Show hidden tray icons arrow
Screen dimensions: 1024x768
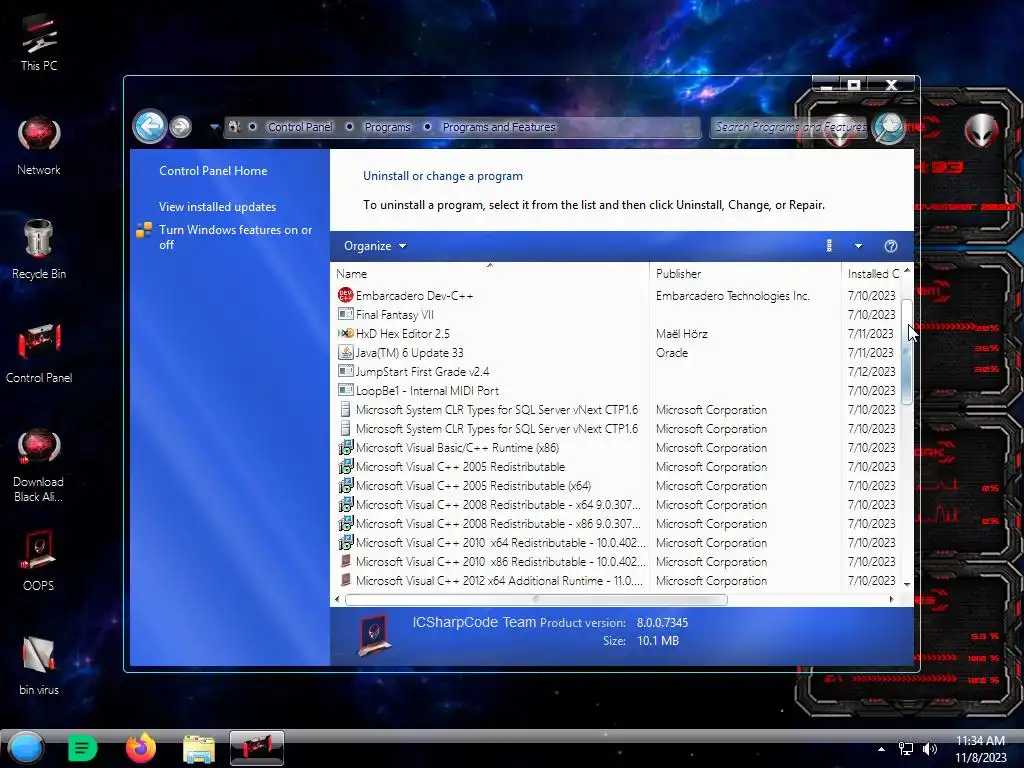881,749
